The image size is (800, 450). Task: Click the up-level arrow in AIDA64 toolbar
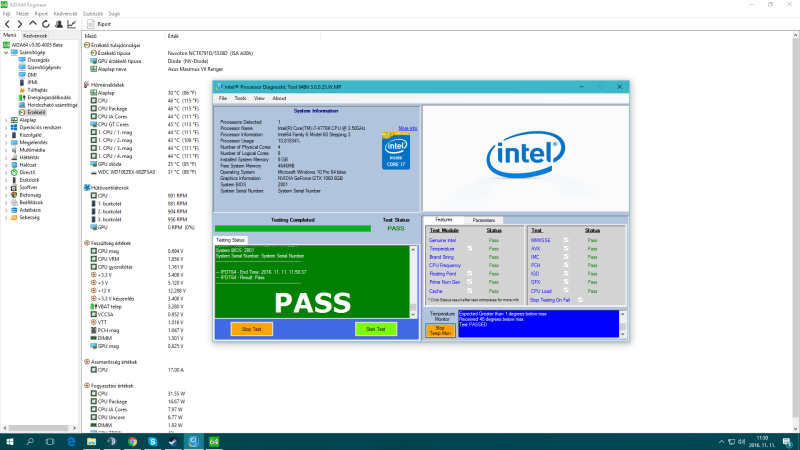[x=33, y=24]
